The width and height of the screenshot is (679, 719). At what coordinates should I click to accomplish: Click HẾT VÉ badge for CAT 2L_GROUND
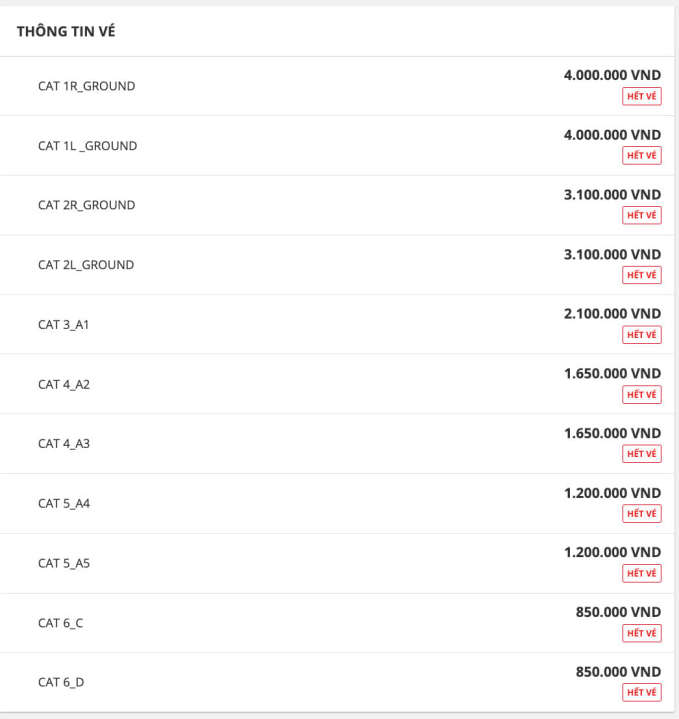point(641,275)
